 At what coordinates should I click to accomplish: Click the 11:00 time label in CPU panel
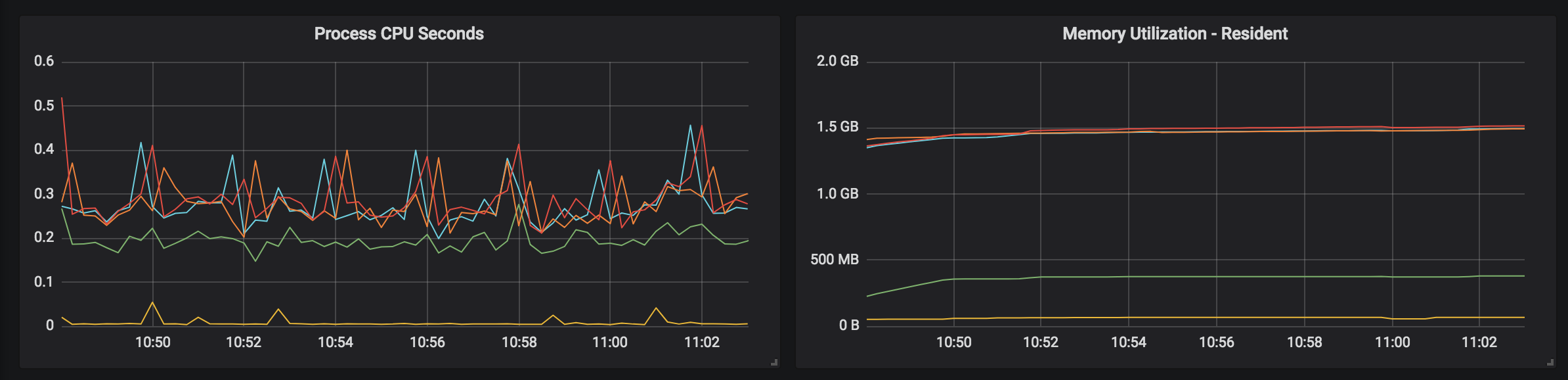click(x=610, y=343)
